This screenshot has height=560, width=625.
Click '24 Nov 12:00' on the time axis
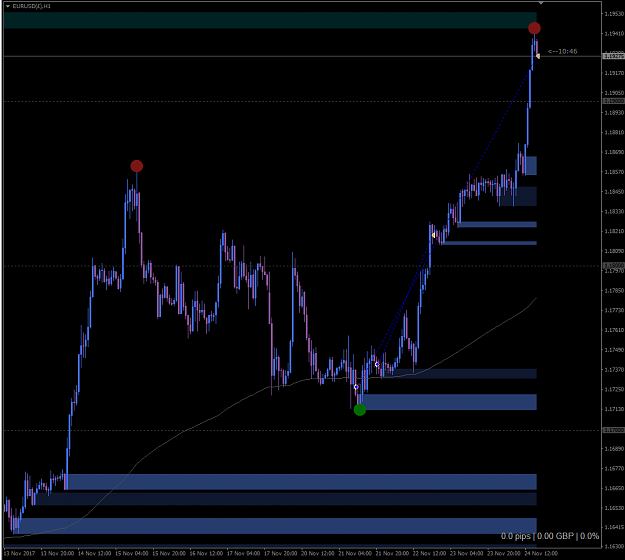pos(541,553)
